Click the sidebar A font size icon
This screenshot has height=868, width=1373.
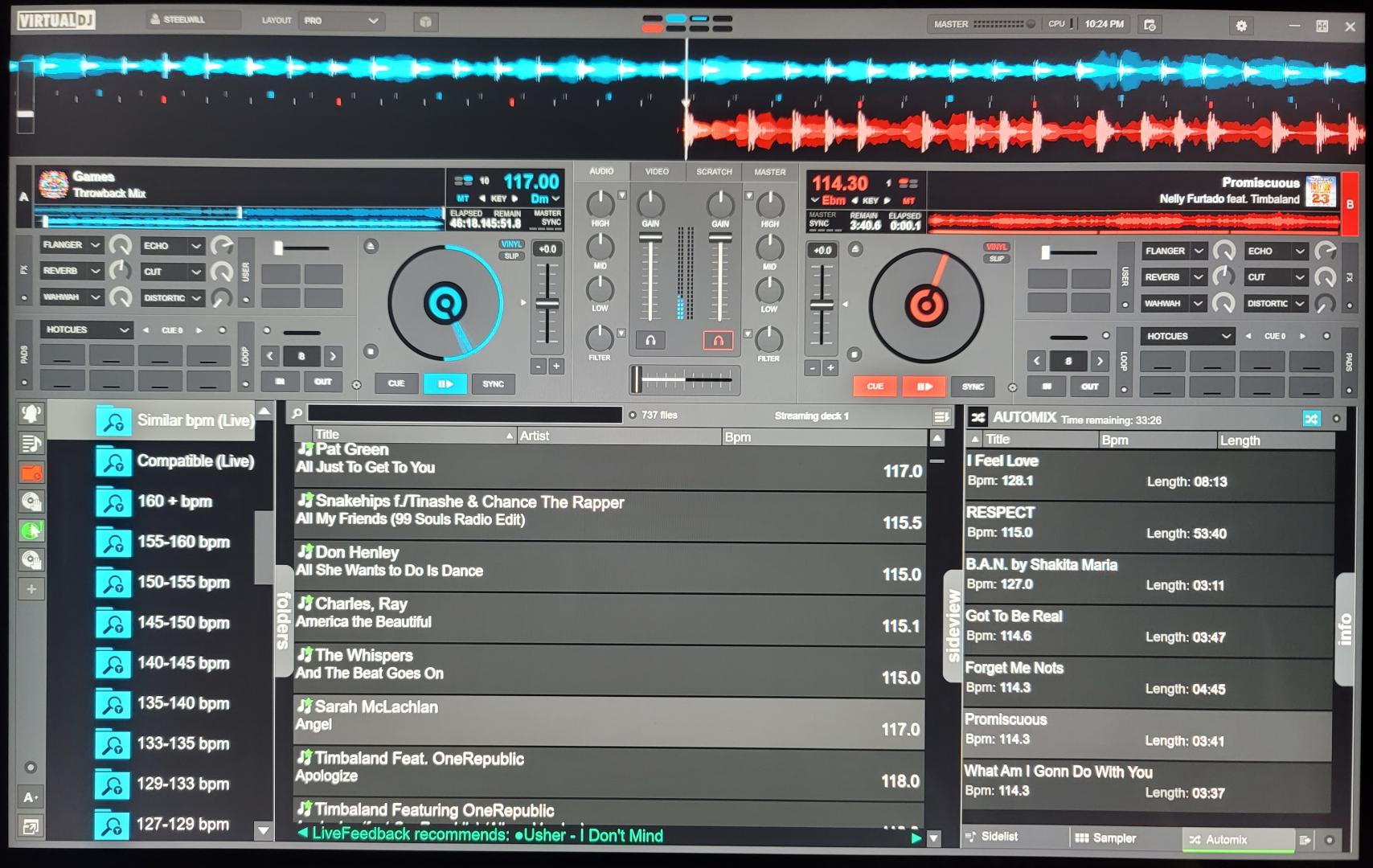(x=31, y=797)
